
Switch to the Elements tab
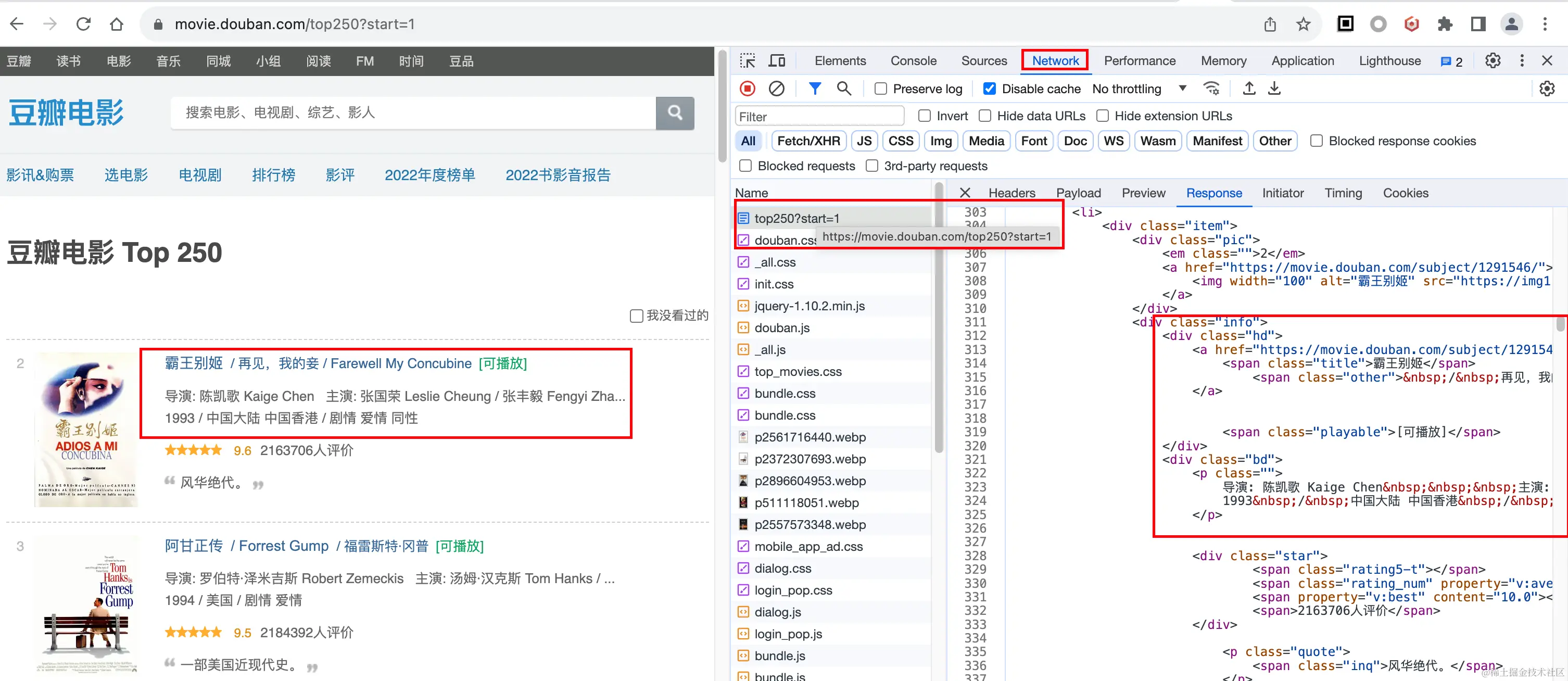(x=840, y=61)
